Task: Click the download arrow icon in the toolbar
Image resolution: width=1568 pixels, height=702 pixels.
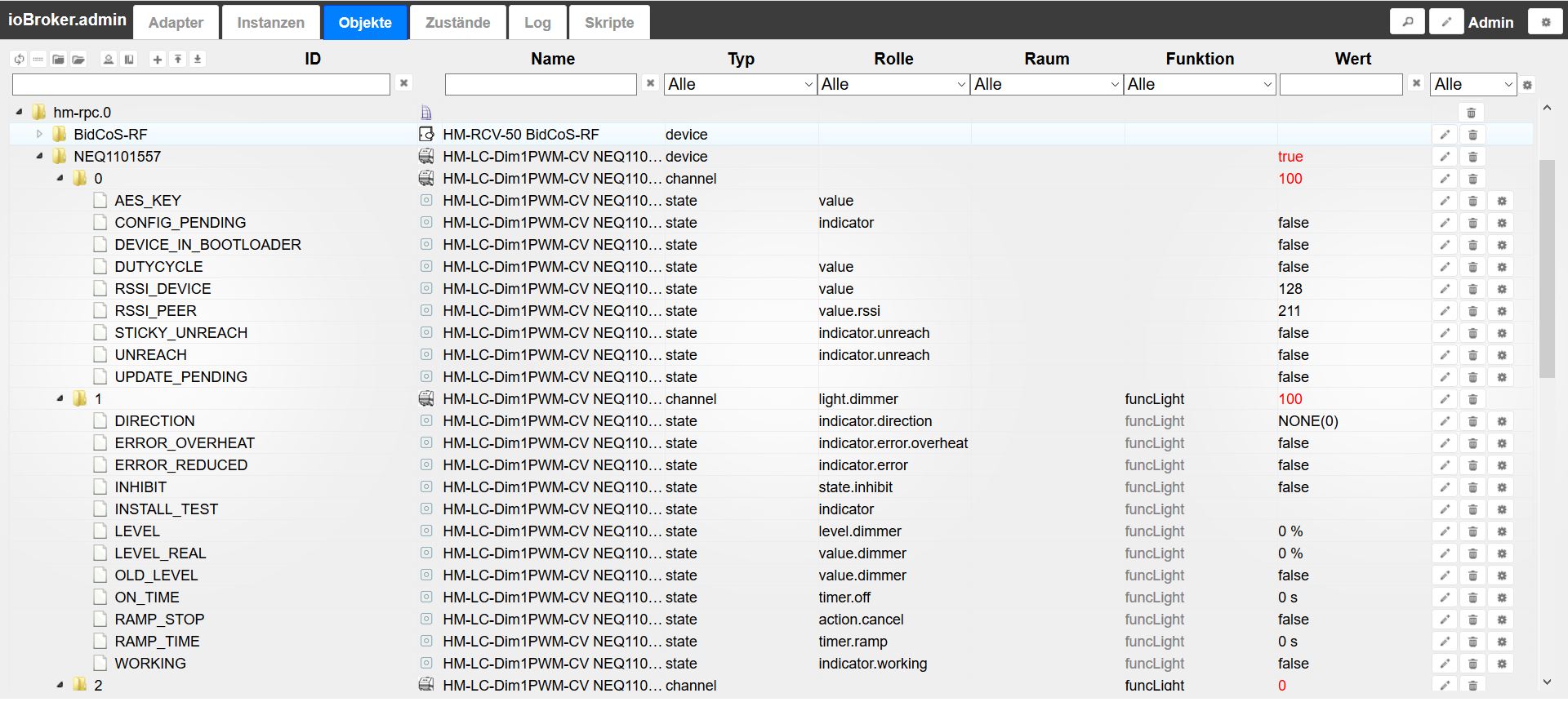Action: coord(198,60)
